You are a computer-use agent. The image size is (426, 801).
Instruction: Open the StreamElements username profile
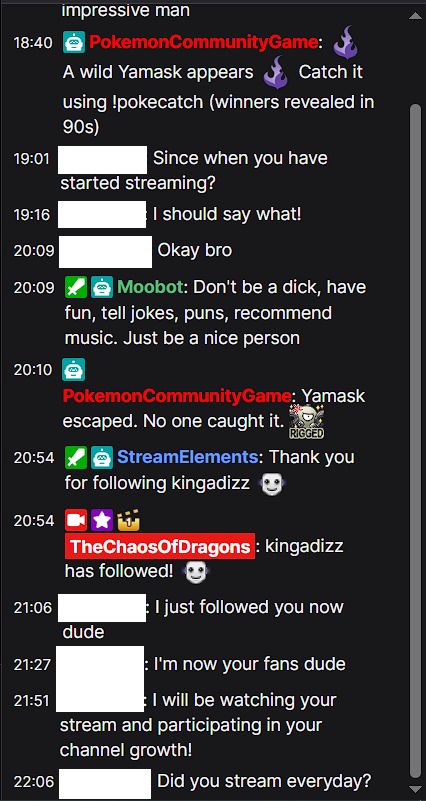point(187,457)
